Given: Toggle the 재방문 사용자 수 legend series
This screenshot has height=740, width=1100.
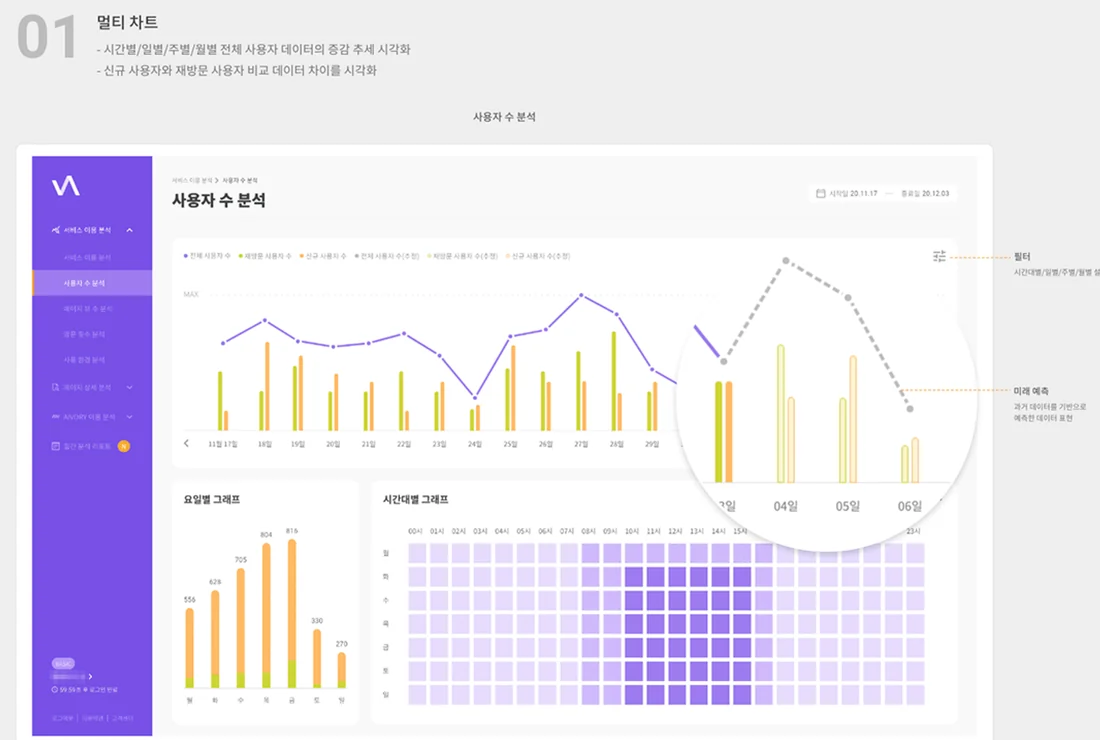Looking at the screenshot, I should 265,256.
